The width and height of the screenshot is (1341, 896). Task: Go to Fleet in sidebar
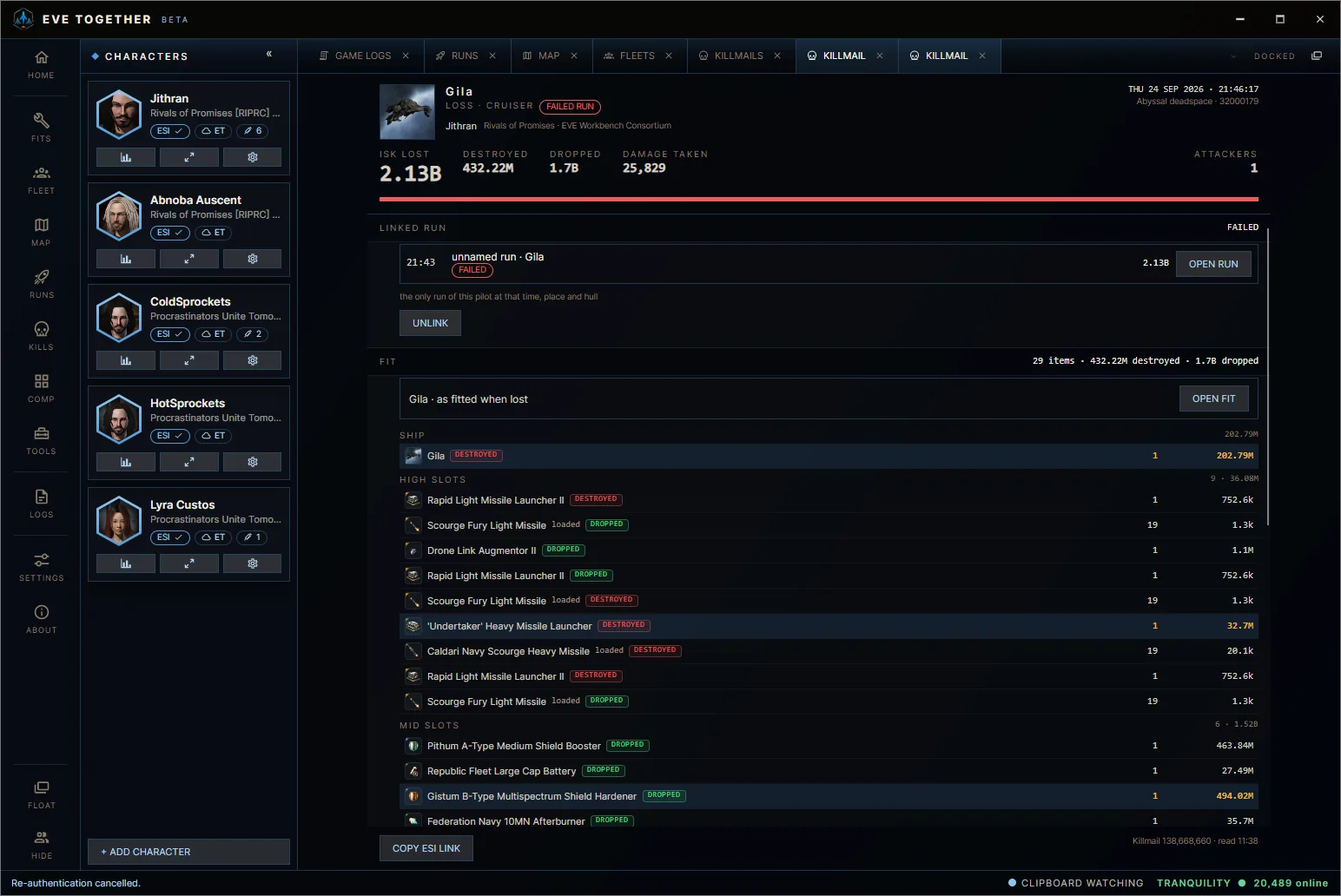click(x=41, y=180)
